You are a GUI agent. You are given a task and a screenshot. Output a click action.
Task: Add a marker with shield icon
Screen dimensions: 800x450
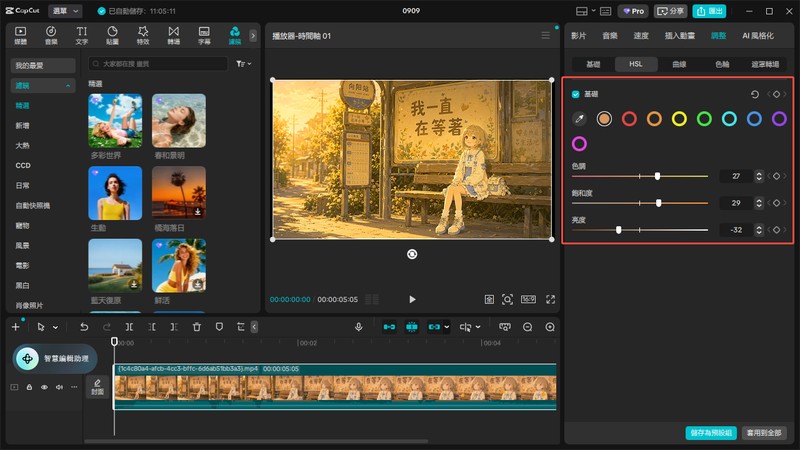coord(219,327)
